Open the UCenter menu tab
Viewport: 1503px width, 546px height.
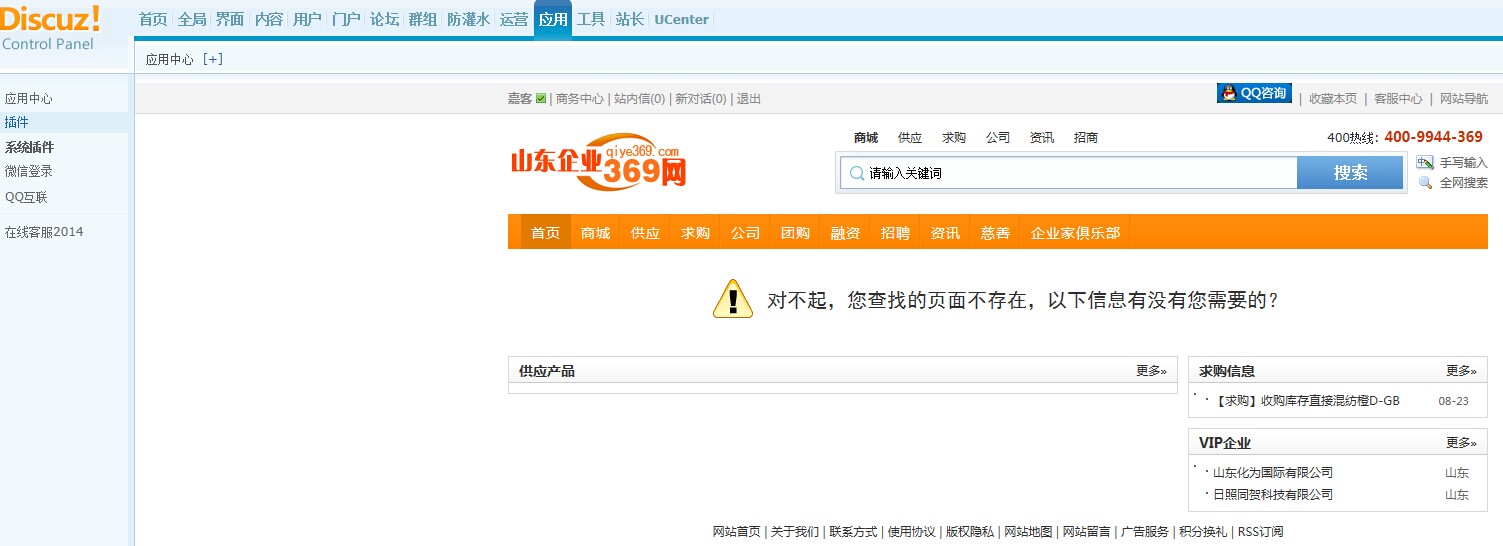(x=682, y=19)
